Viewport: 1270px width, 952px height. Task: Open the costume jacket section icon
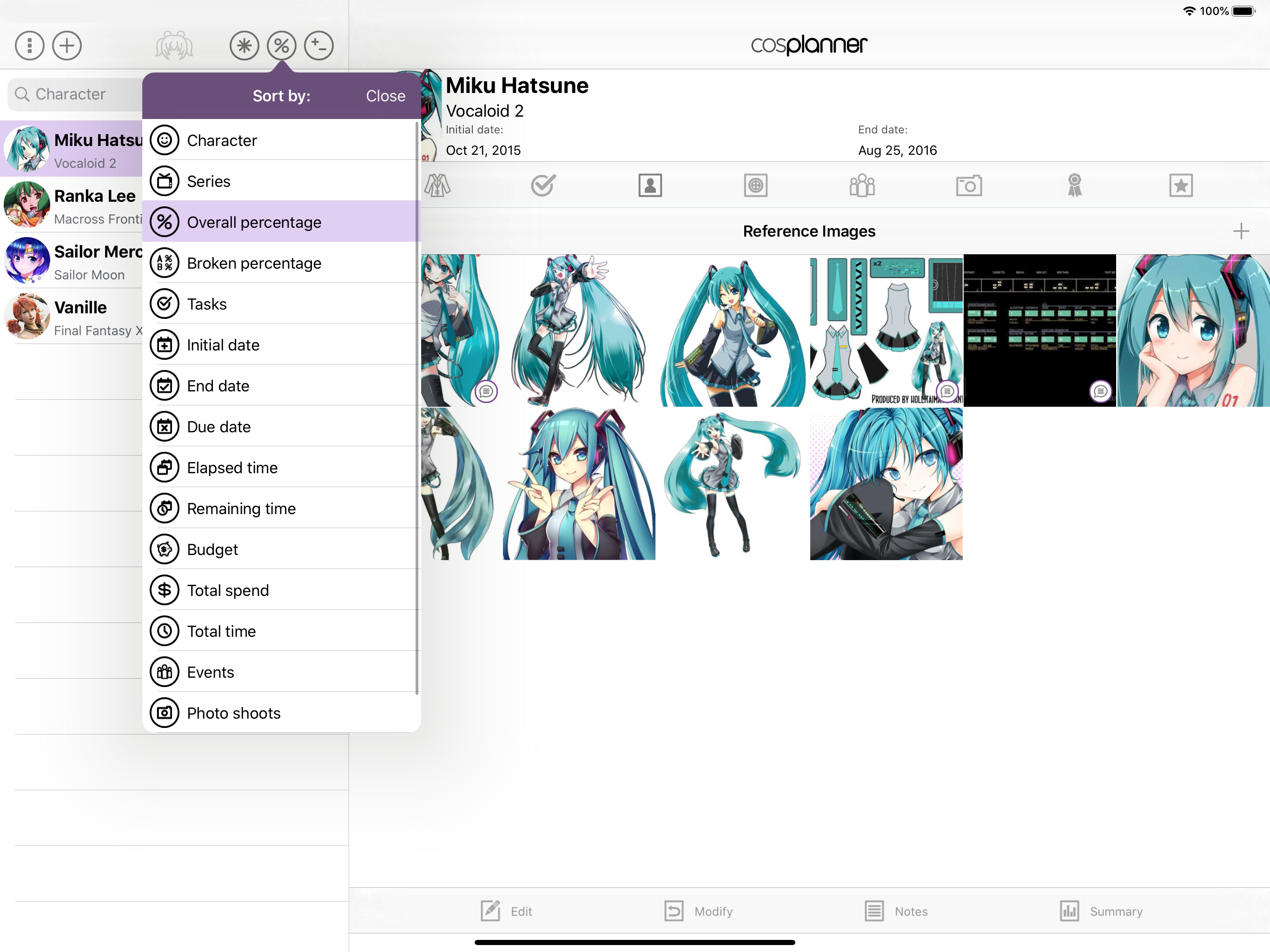click(437, 185)
